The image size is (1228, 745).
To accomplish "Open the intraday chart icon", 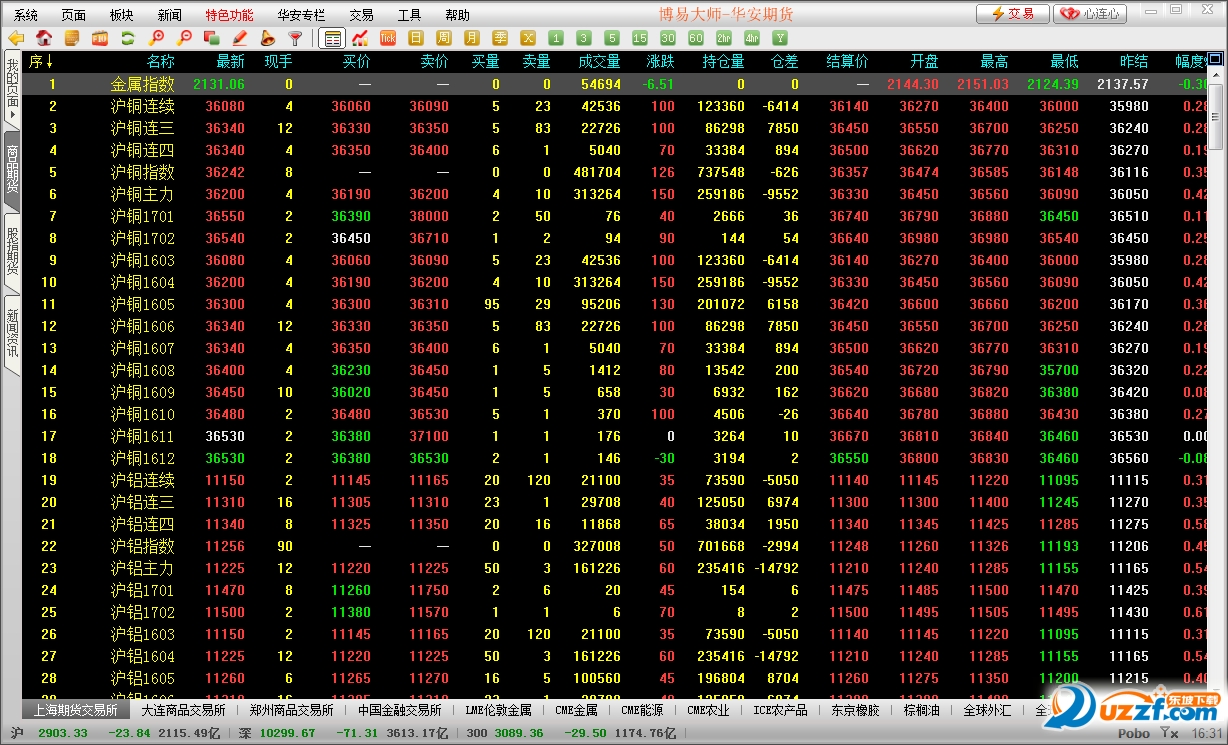I will tap(360, 39).
